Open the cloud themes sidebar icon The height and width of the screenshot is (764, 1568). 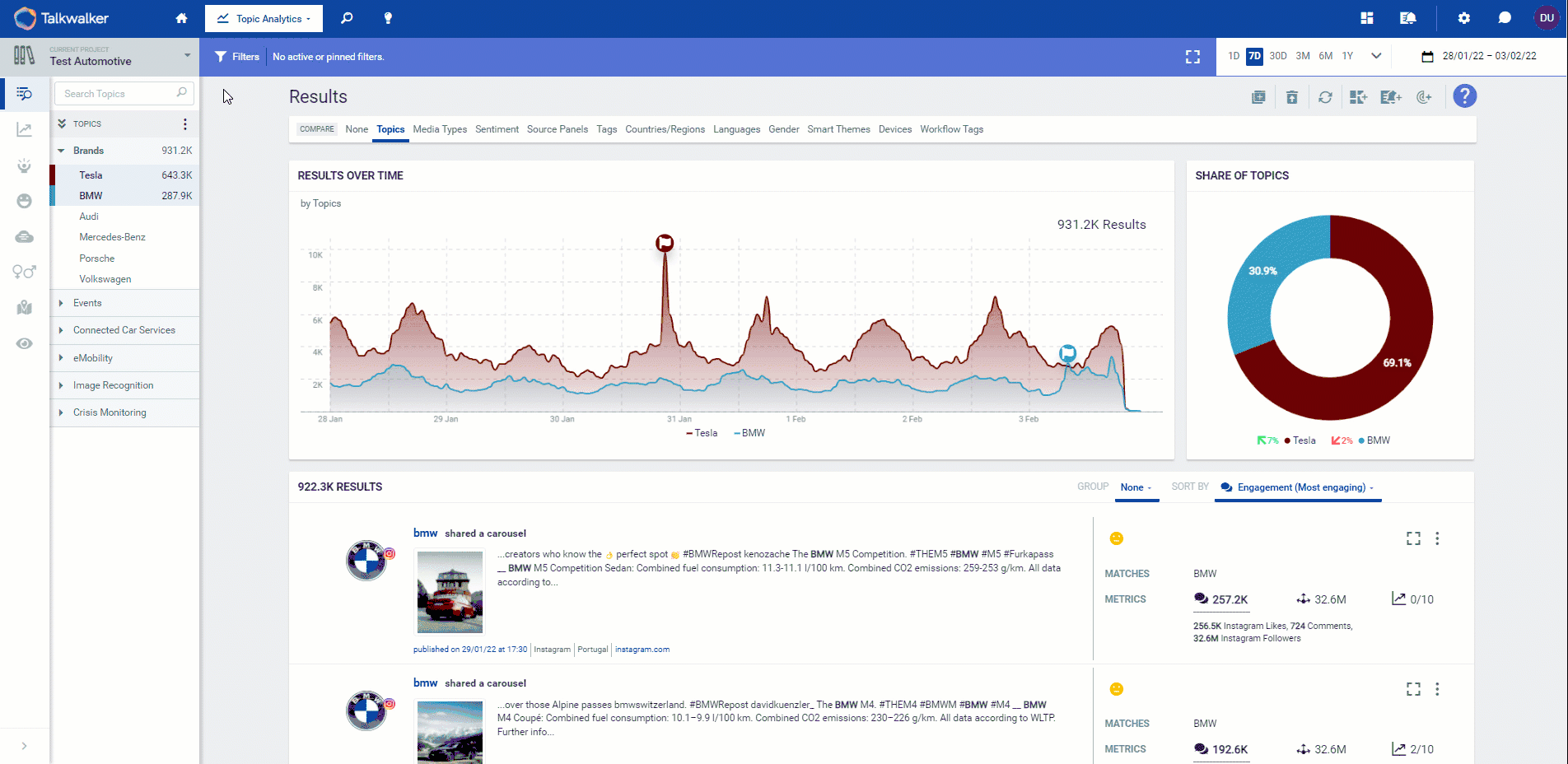pyautogui.click(x=25, y=237)
